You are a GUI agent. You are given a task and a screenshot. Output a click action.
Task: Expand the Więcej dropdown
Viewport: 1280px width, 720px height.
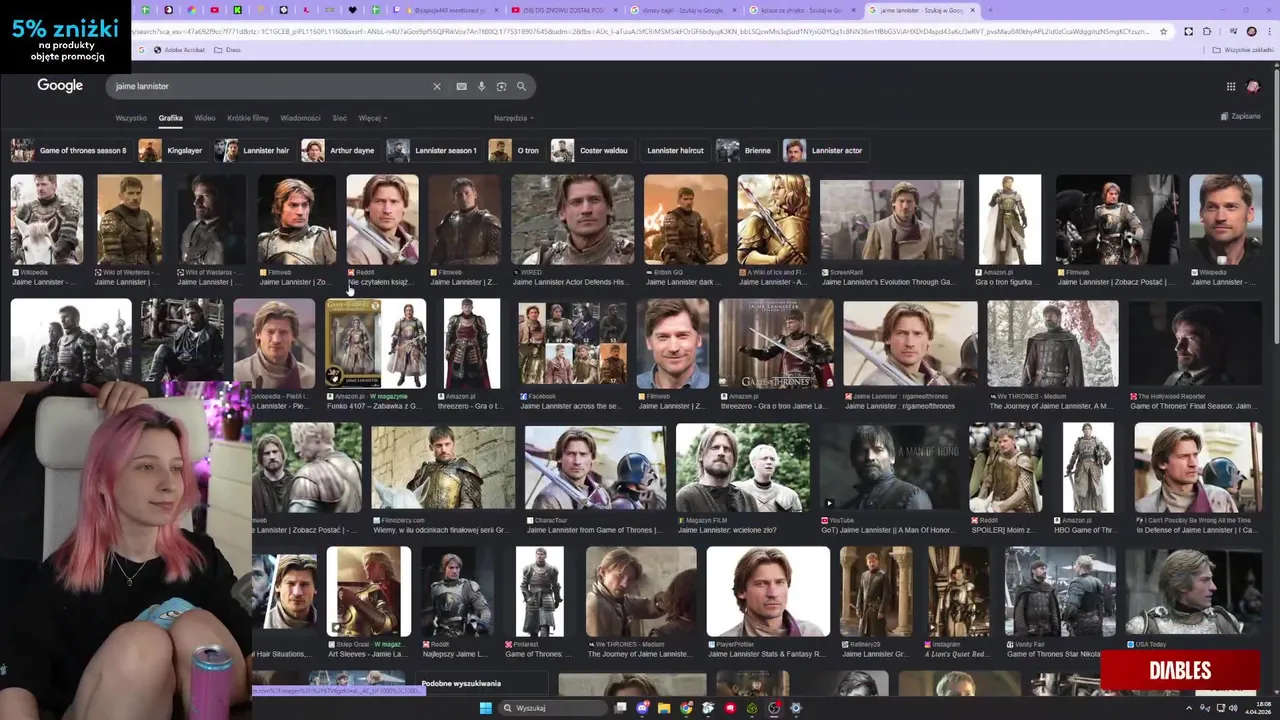[x=372, y=118]
